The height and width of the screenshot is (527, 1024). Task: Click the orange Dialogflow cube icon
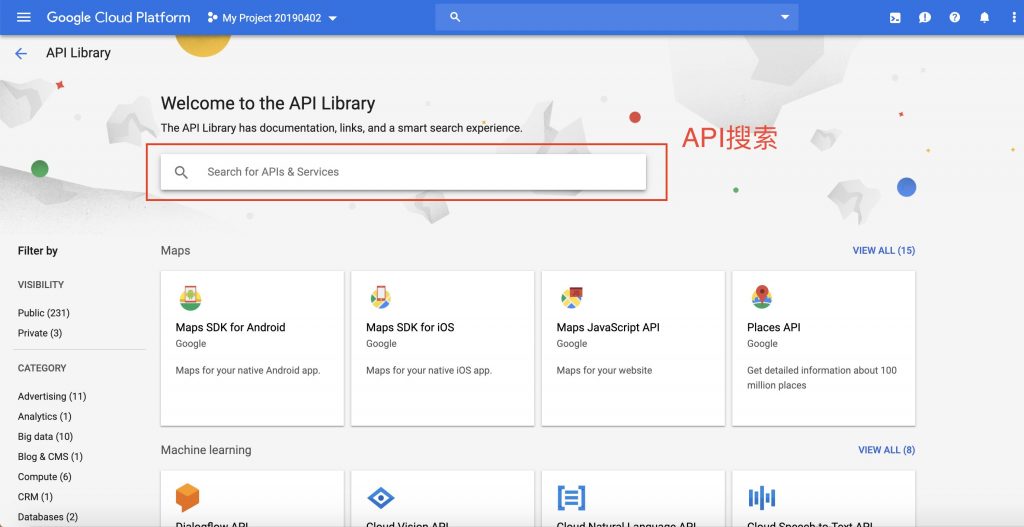pyautogui.click(x=187, y=498)
